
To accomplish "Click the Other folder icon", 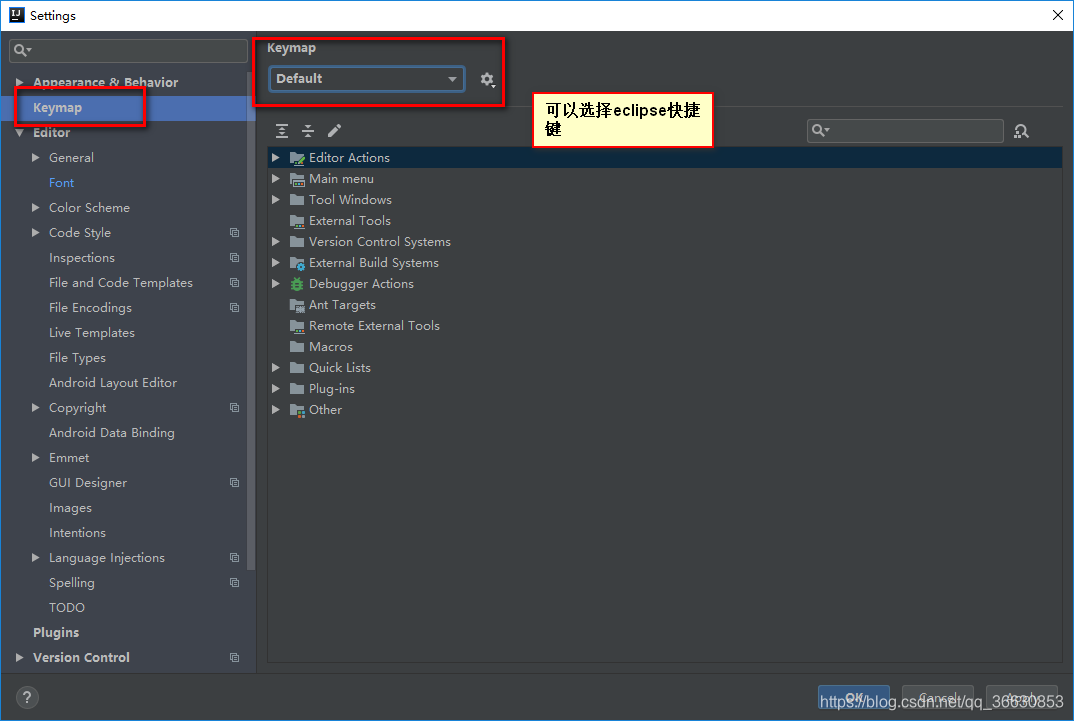I will [x=297, y=410].
